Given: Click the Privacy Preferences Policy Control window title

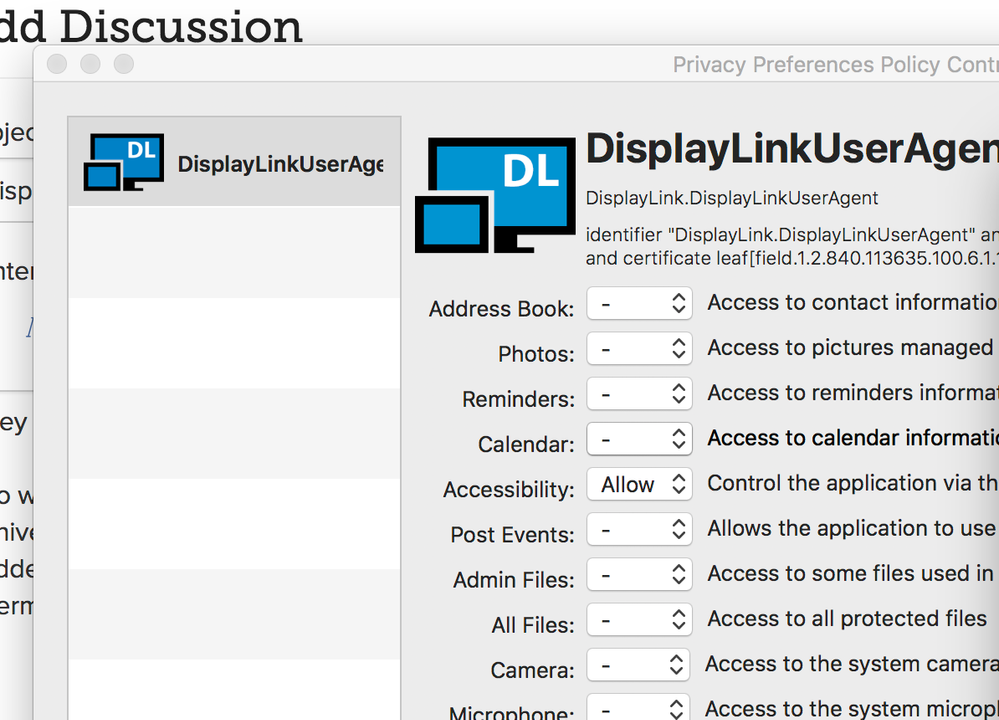Looking at the screenshot, I should [x=836, y=65].
